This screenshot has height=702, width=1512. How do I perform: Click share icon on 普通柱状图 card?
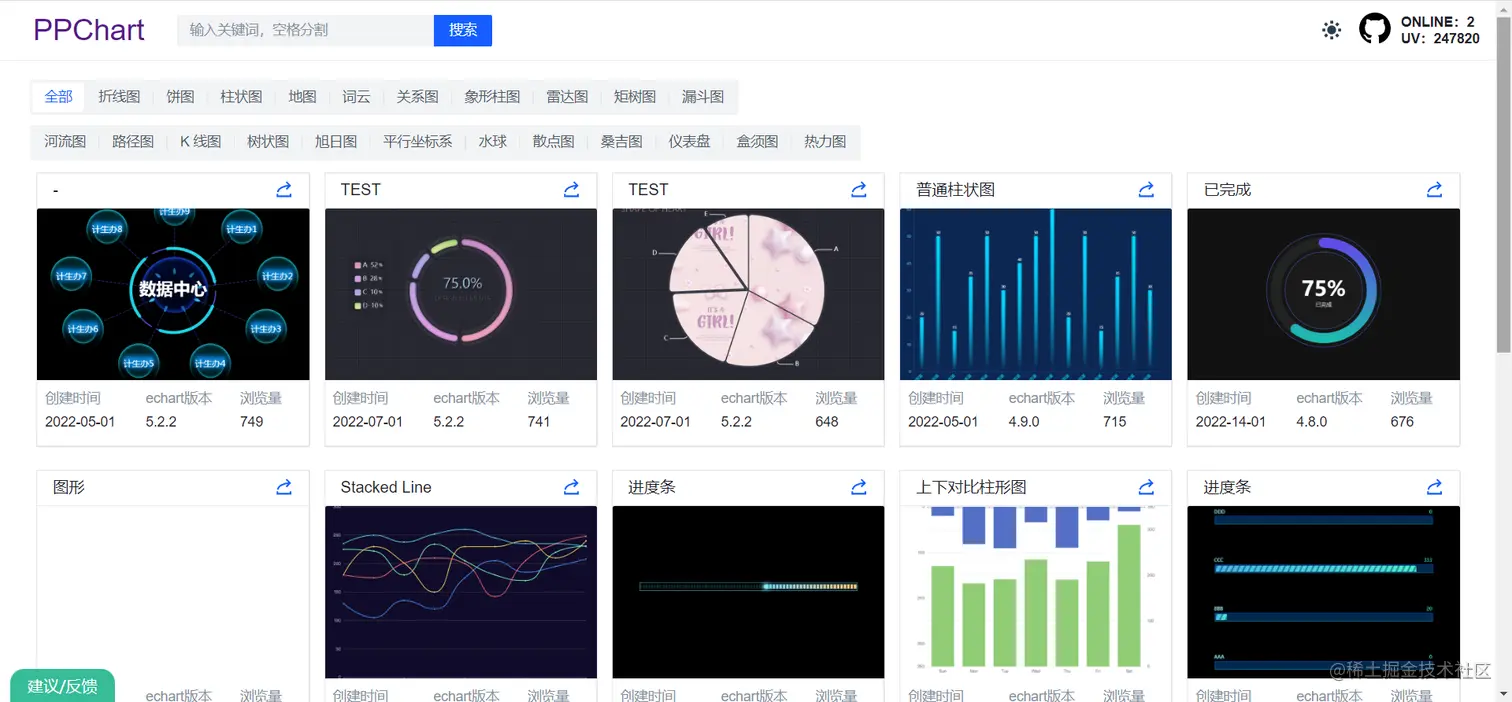(x=1147, y=189)
